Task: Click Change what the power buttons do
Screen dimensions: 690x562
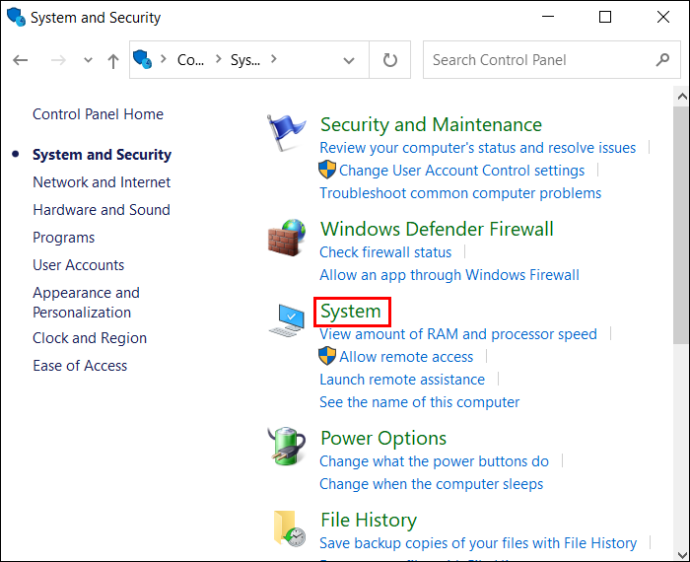Action: [434, 461]
